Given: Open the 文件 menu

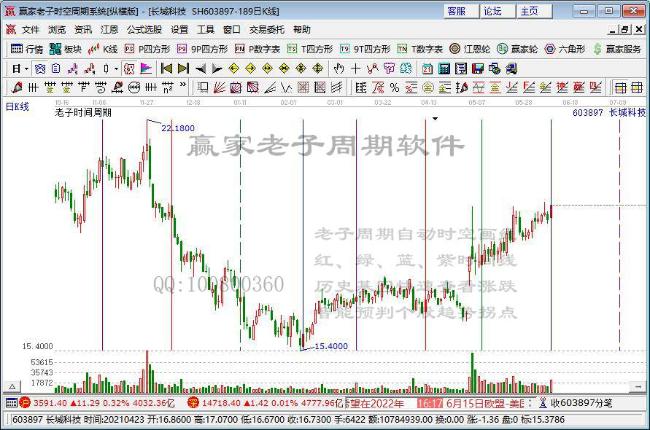Looking at the screenshot, I should [30, 30].
